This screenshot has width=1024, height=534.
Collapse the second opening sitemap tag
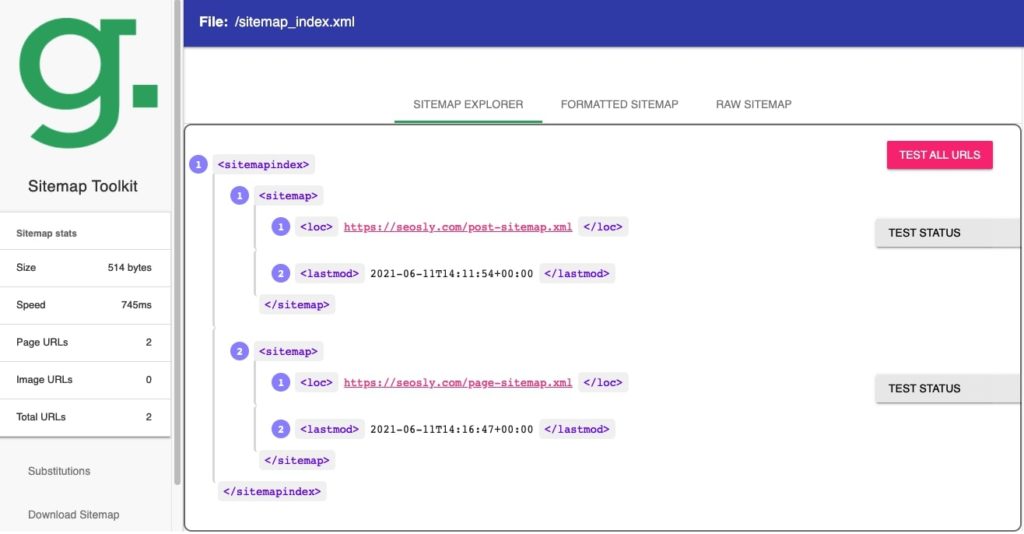coord(289,351)
